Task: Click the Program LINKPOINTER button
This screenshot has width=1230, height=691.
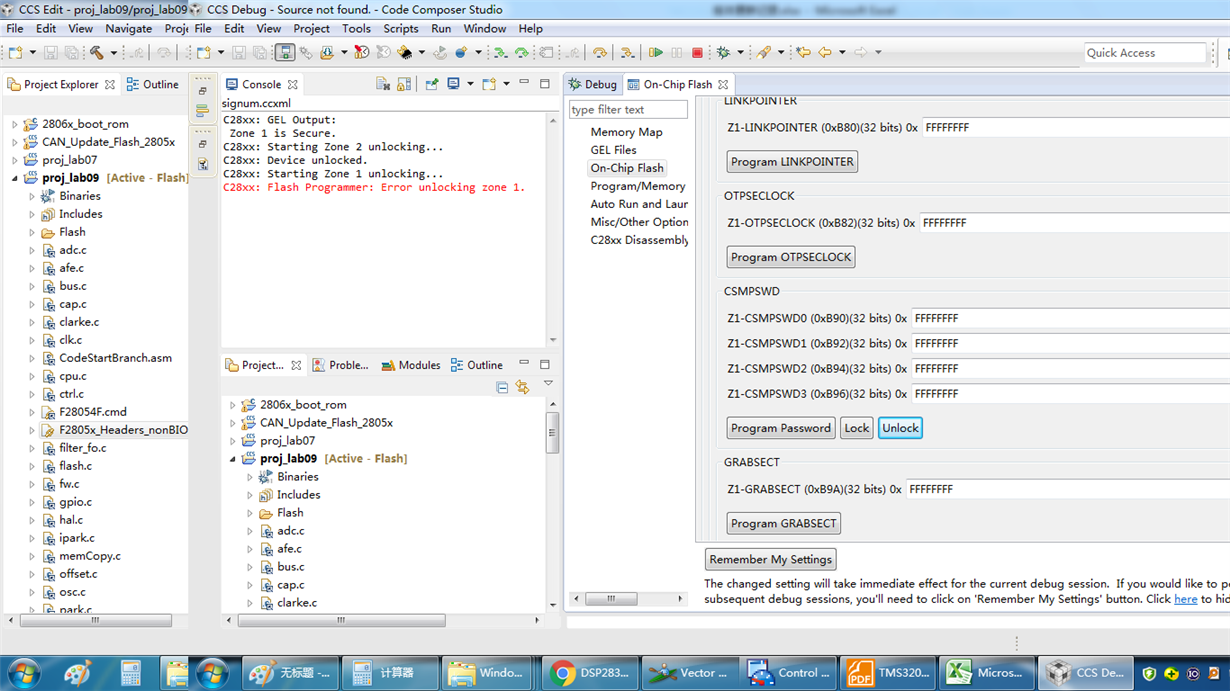Action: (x=792, y=162)
